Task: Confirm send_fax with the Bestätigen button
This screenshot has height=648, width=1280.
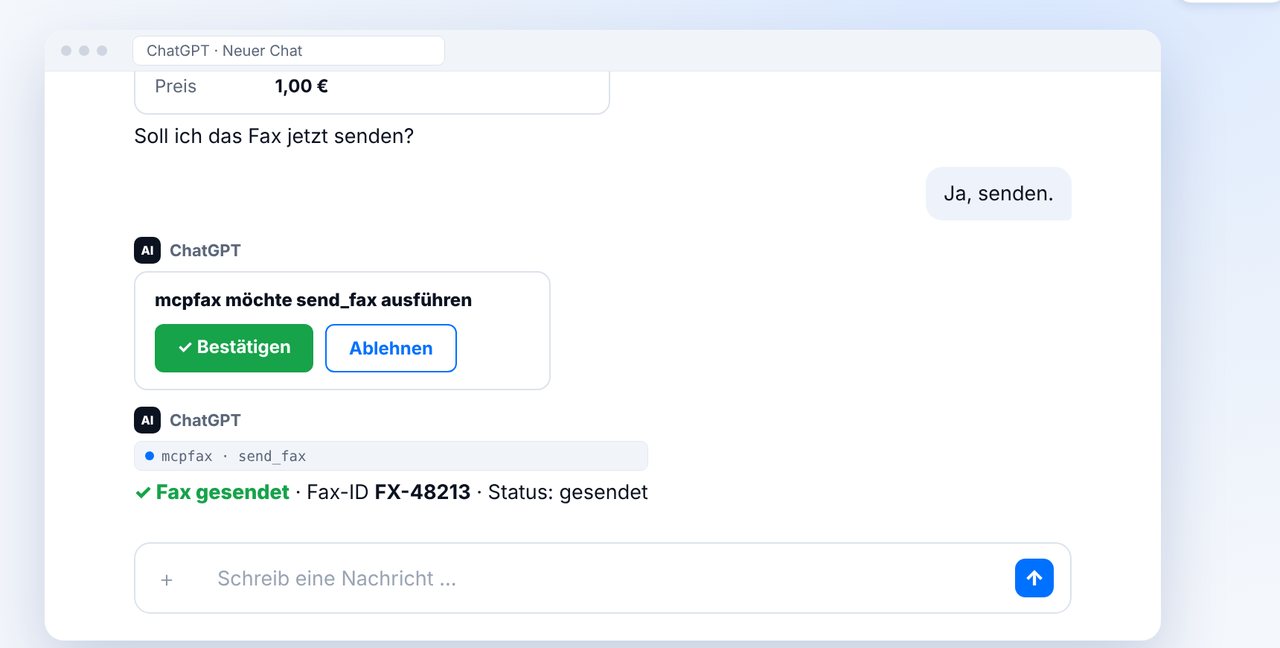Action: coord(234,348)
